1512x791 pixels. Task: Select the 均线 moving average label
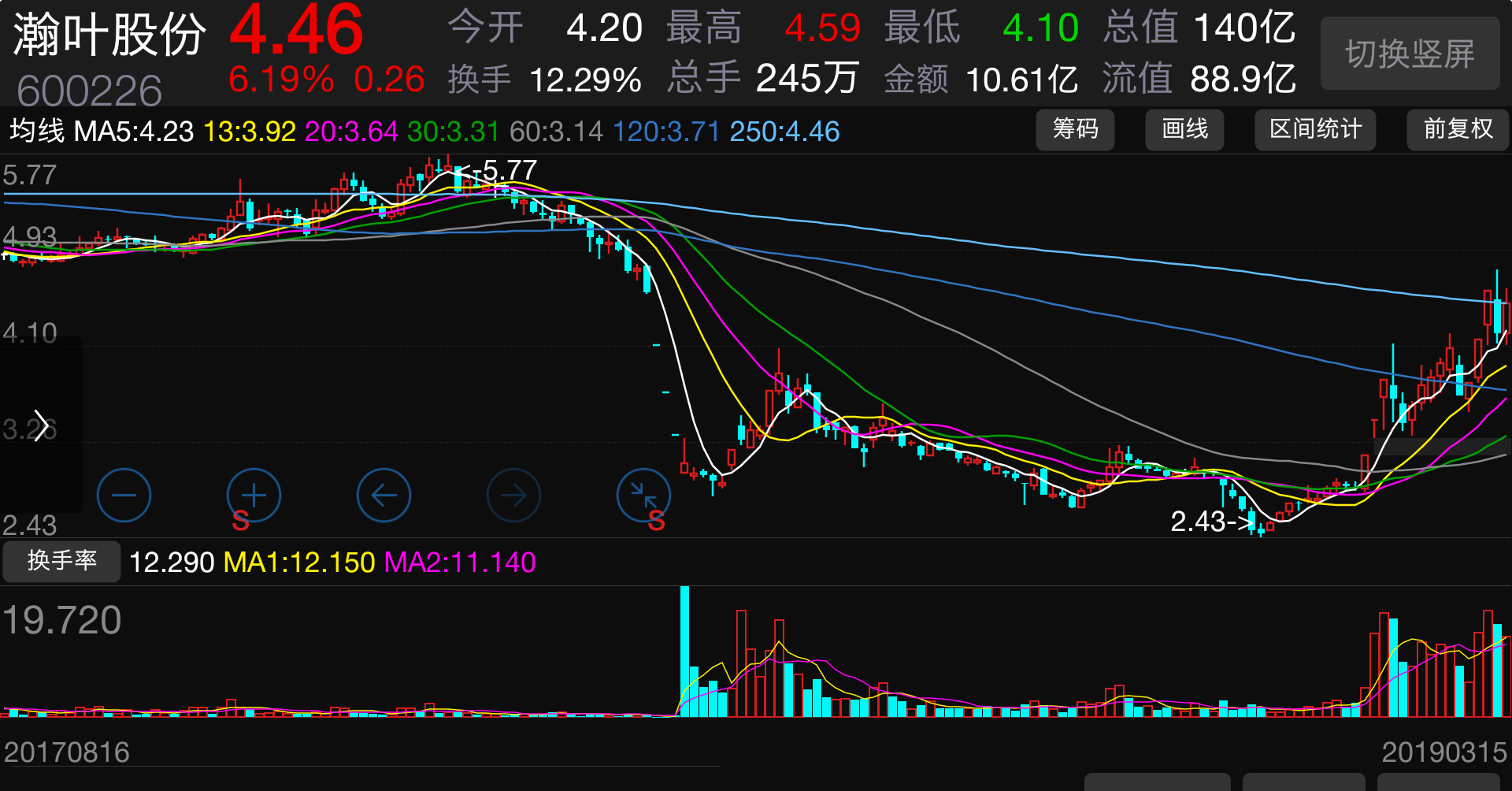[37, 131]
